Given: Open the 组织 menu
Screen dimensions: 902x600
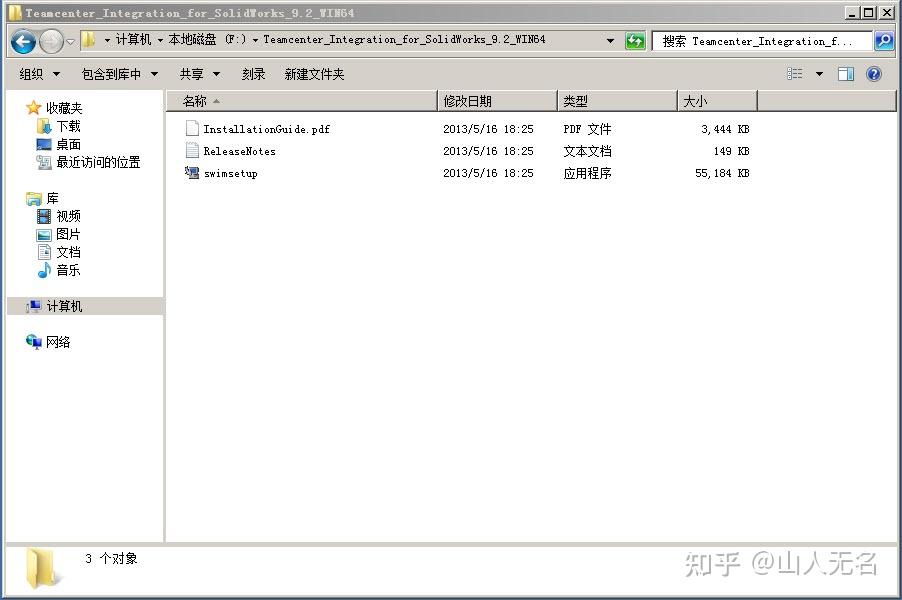Looking at the screenshot, I should [x=39, y=74].
